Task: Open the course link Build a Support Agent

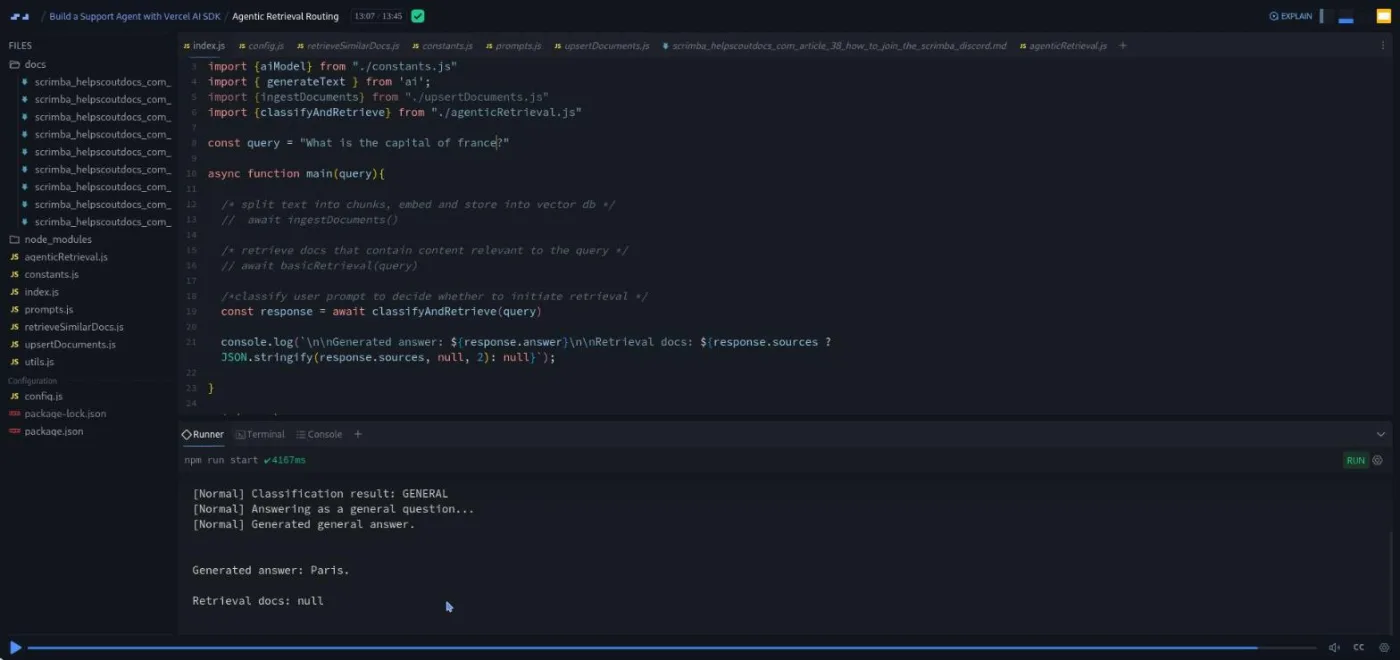Action: coord(135,16)
